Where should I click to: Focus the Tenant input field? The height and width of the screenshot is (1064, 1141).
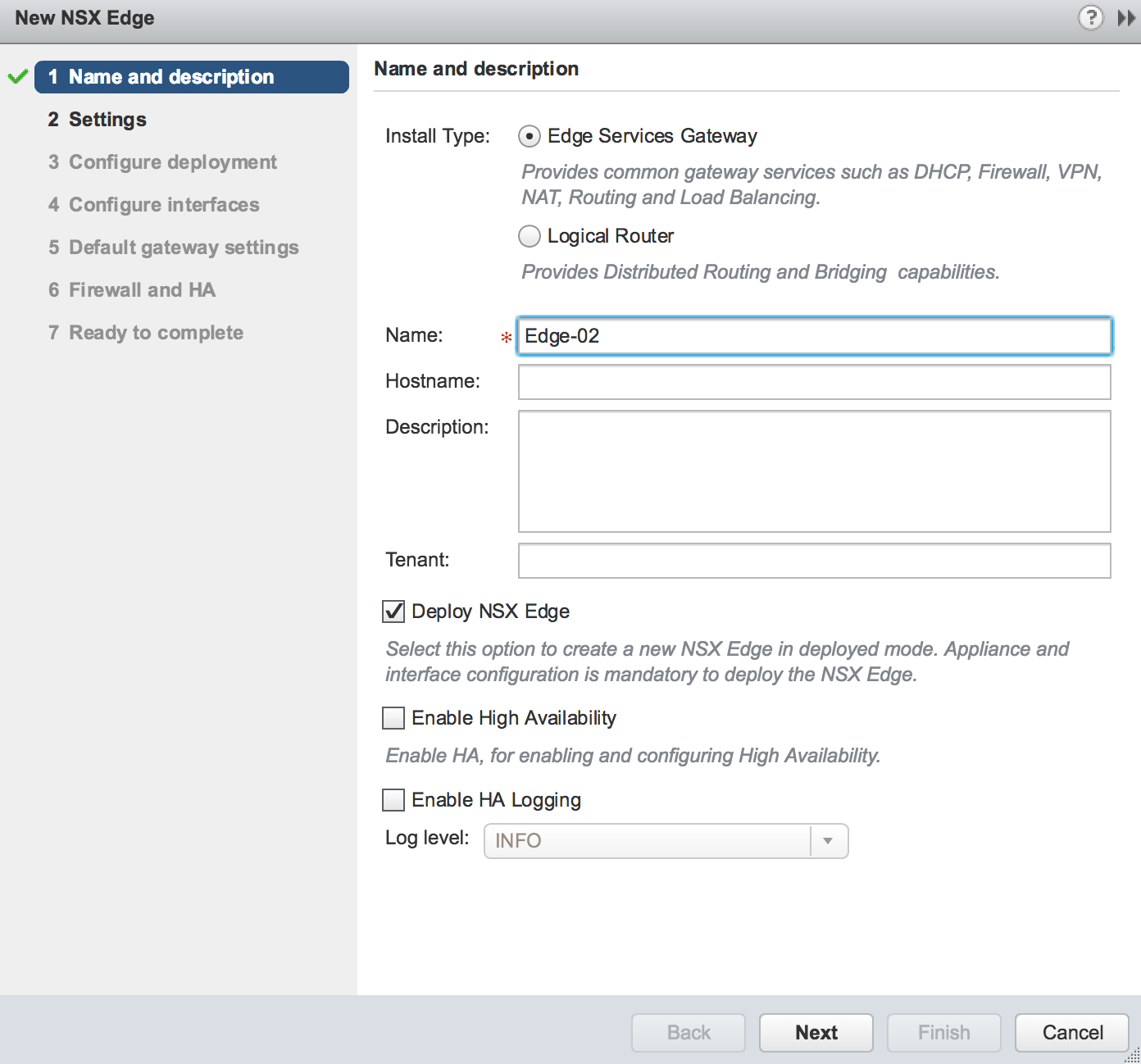tap(814, 561)
